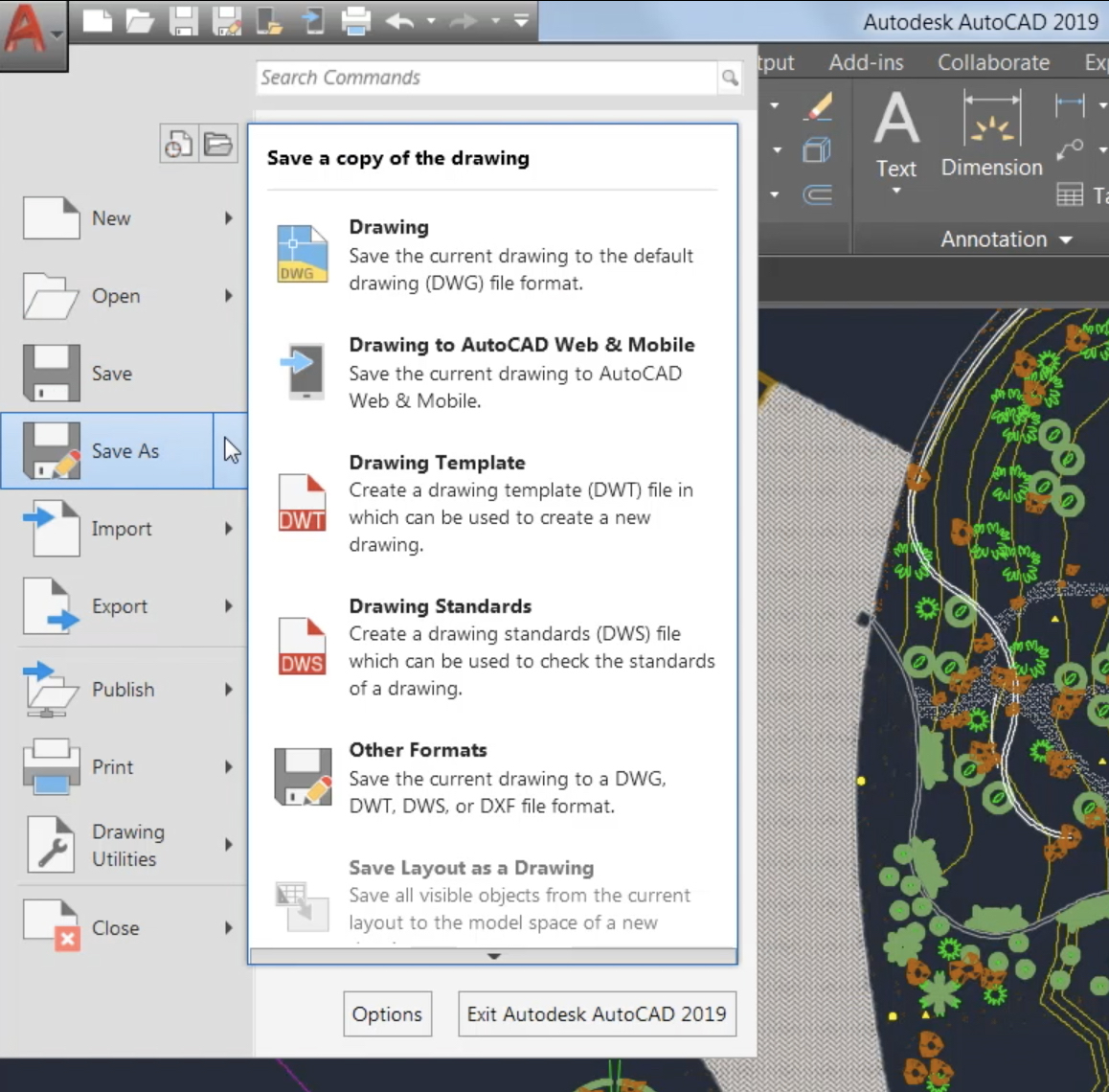The image size is (1109, 1092).
Task: Click the Plot printer icon in Quick Access toolbar
Action: (x=355, y=20)
